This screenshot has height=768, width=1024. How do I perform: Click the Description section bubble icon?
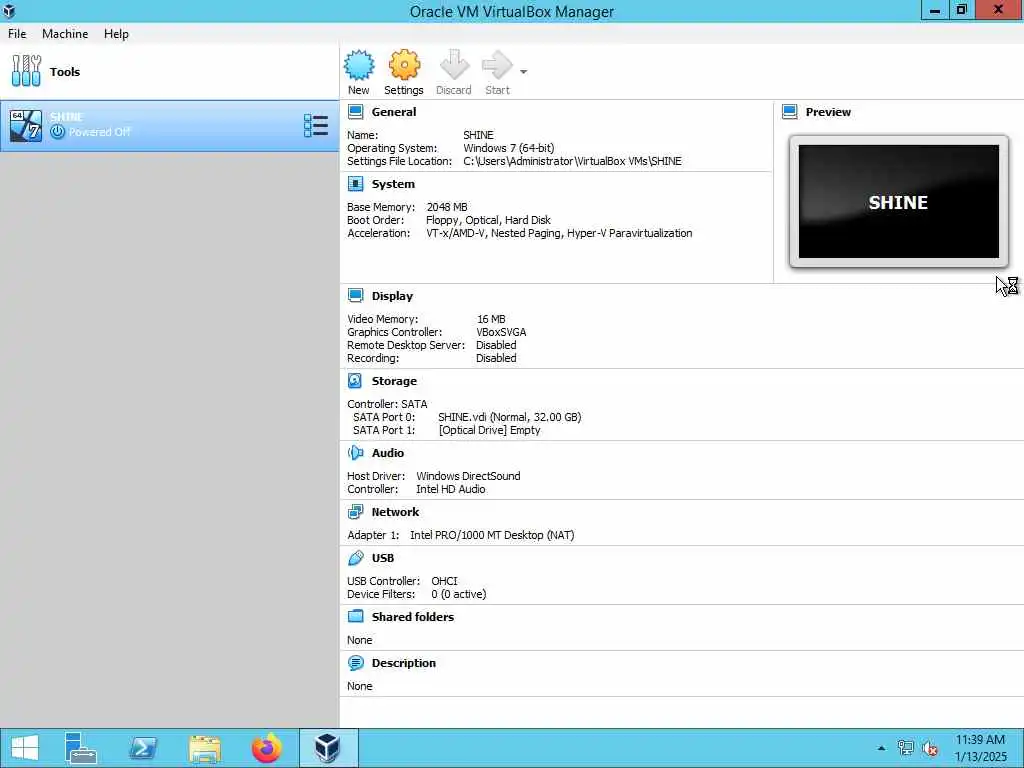coord(355,663)
